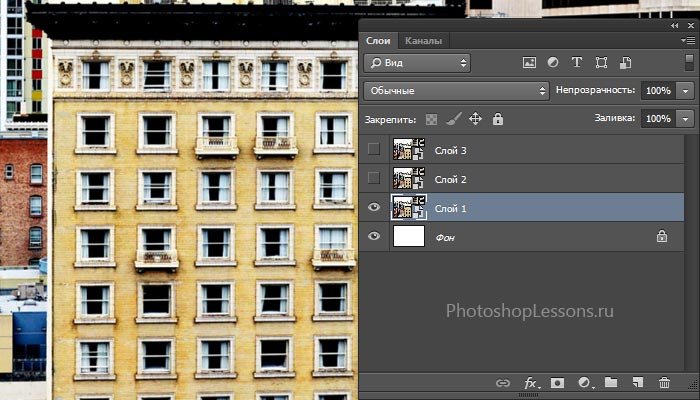Show layer Слой 3 visibility box
This screenshot has width=700, height=400.
coord(374,150)
